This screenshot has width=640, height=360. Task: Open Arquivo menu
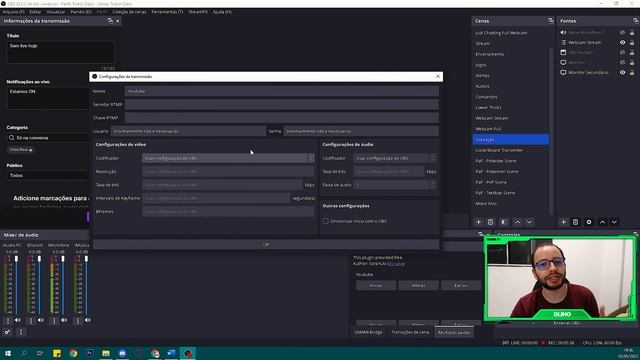(x=13, y=12)
